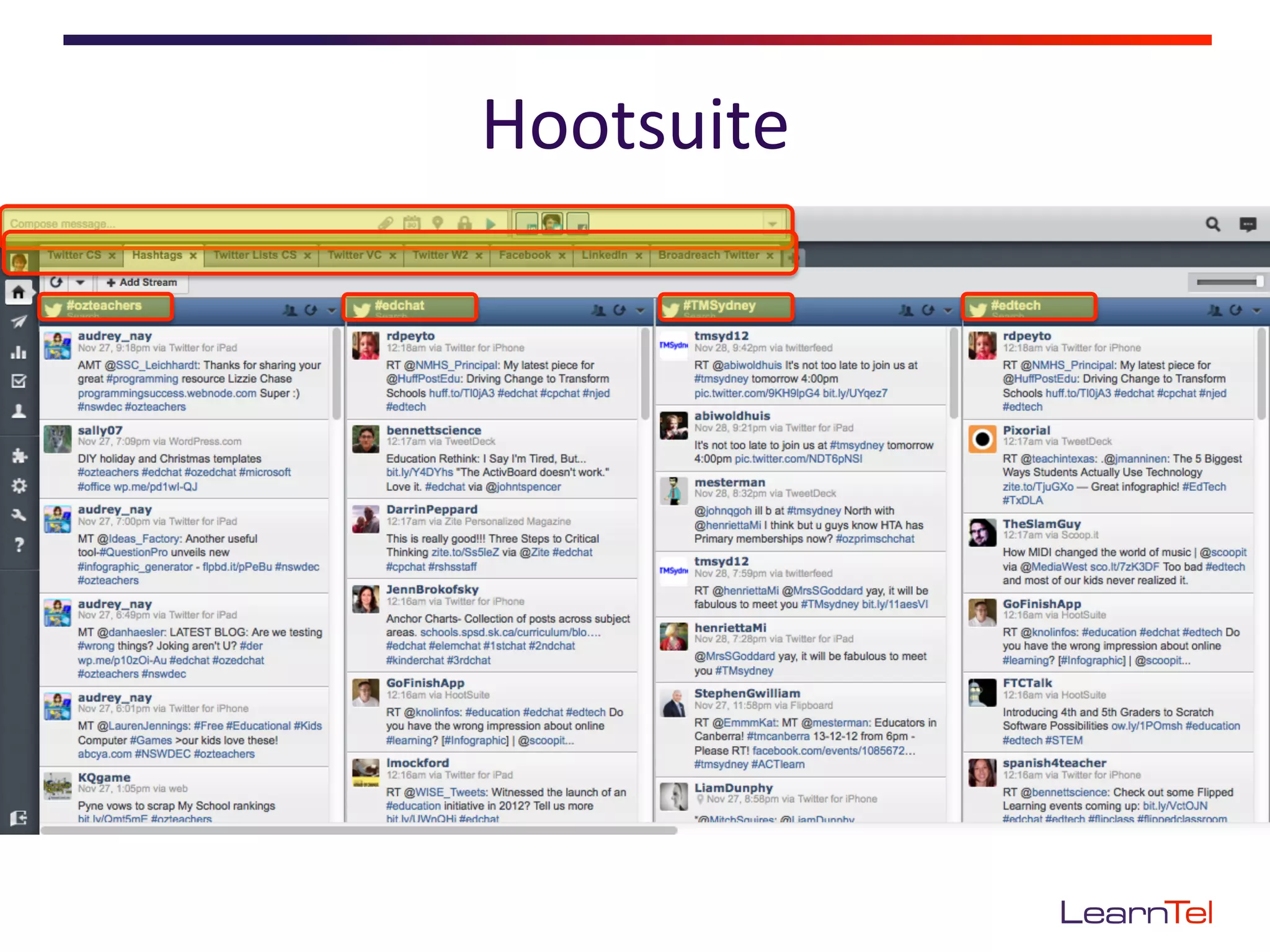Screen dimensions: 1270x952
Task: Refresh the #edchat stream
Action: pos(619,310)
